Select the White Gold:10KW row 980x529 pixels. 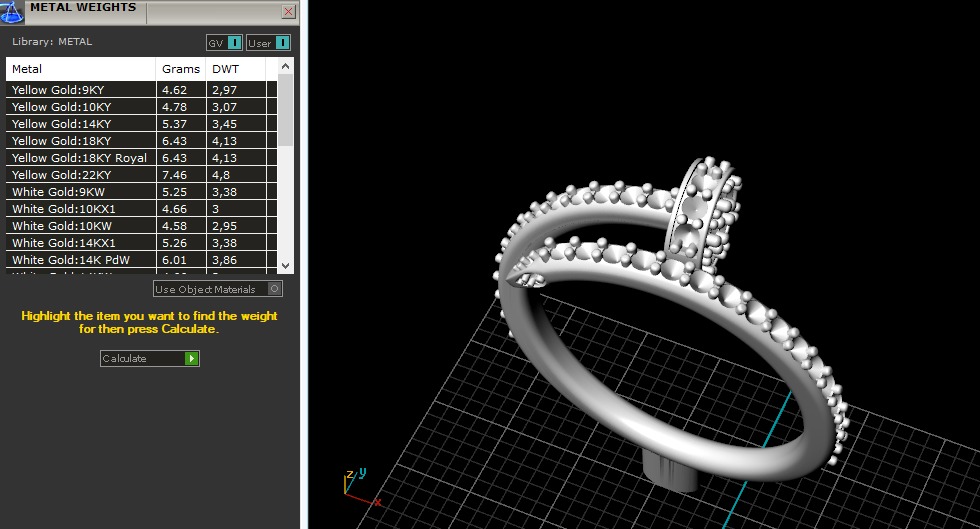(x=141, y=225)
